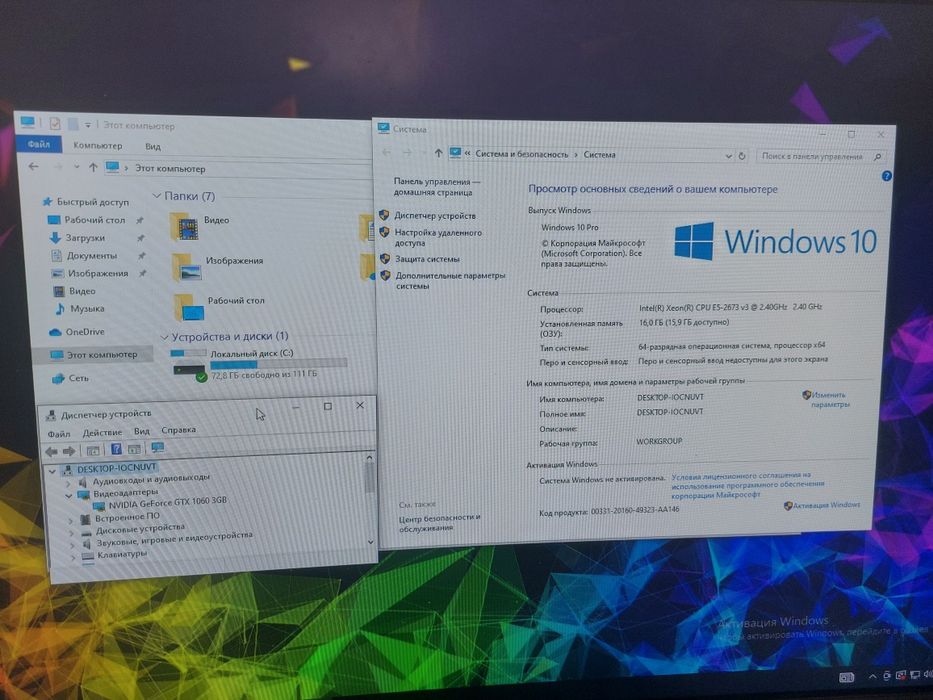Expand Встроенное ПО node
The width and height of the screenshot is (933, 700).
click(x=70, y=521)
